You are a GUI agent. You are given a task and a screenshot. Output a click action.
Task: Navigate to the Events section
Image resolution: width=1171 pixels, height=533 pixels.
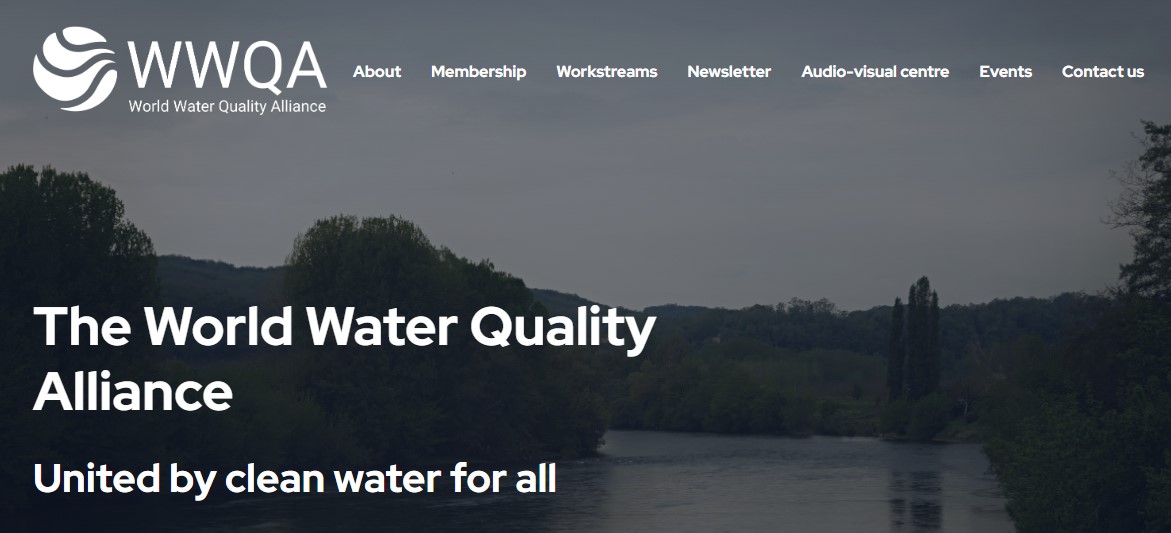(1005, 72)
